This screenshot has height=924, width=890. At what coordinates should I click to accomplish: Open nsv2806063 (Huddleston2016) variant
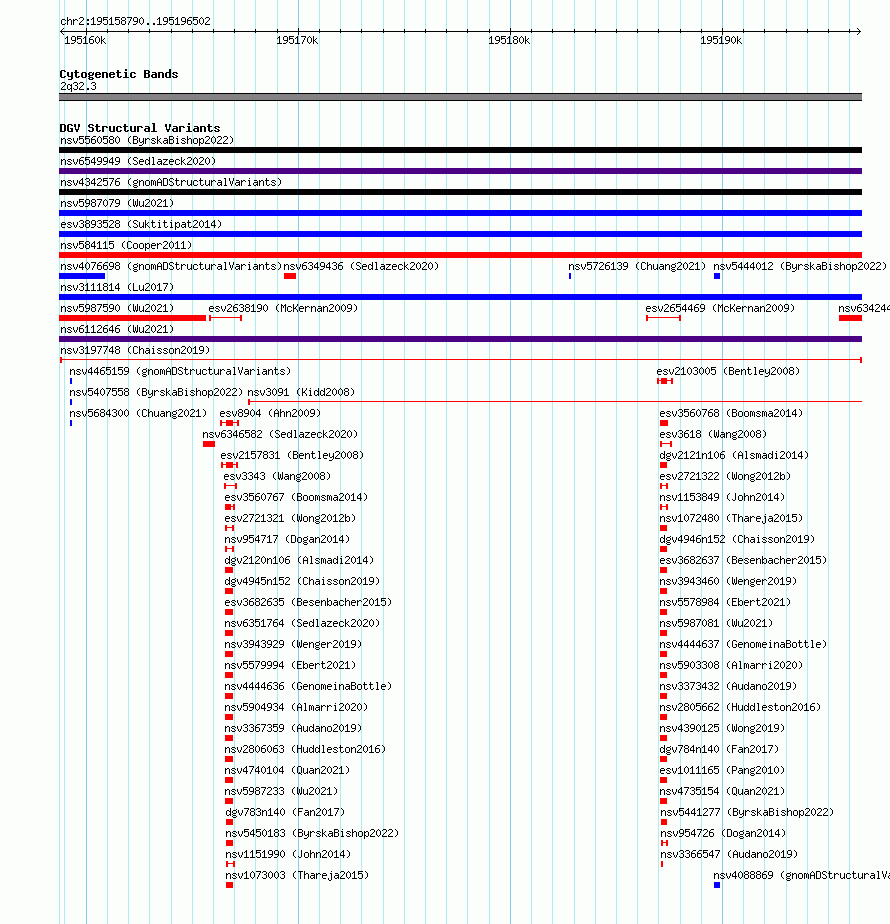pyautogui.click(x=305, y=749)
